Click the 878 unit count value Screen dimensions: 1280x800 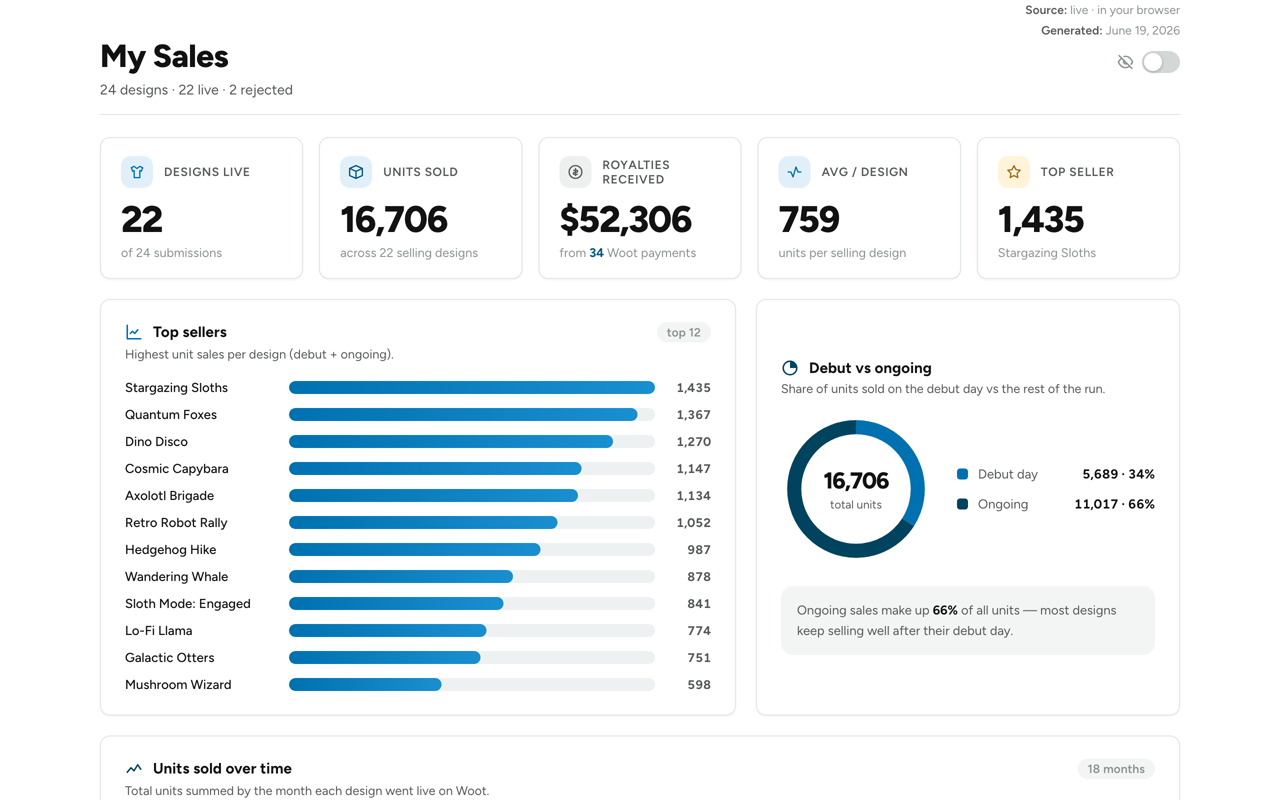point(699,577)
